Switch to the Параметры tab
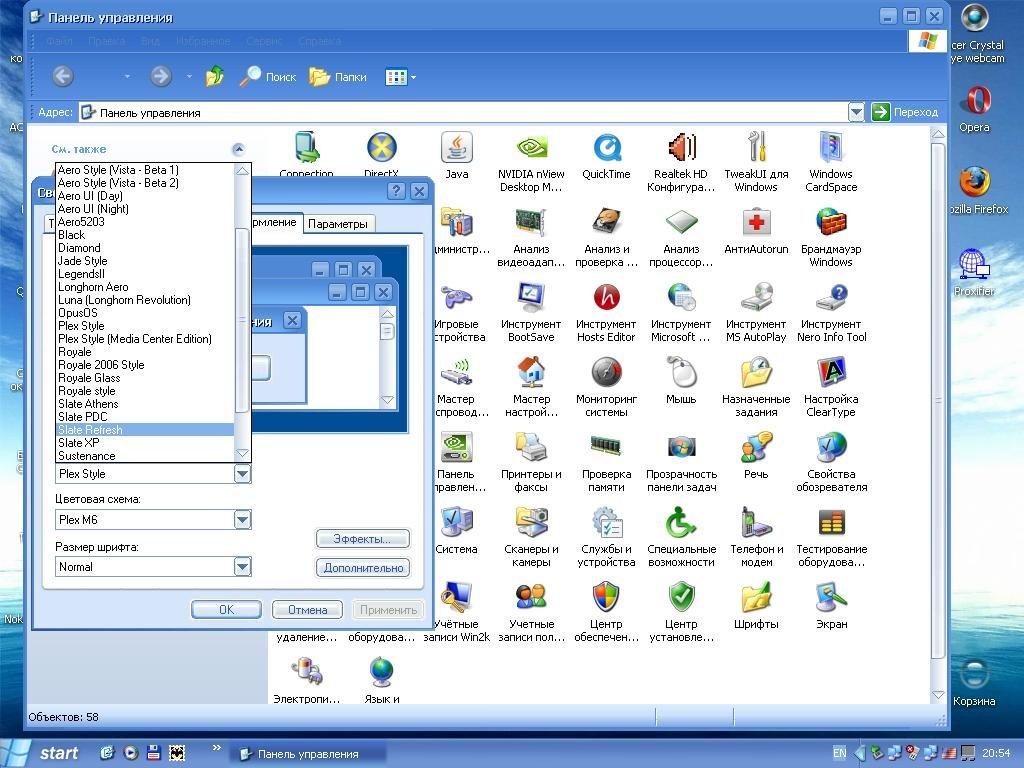This screenshot has height=768, width=1024. 337,224
